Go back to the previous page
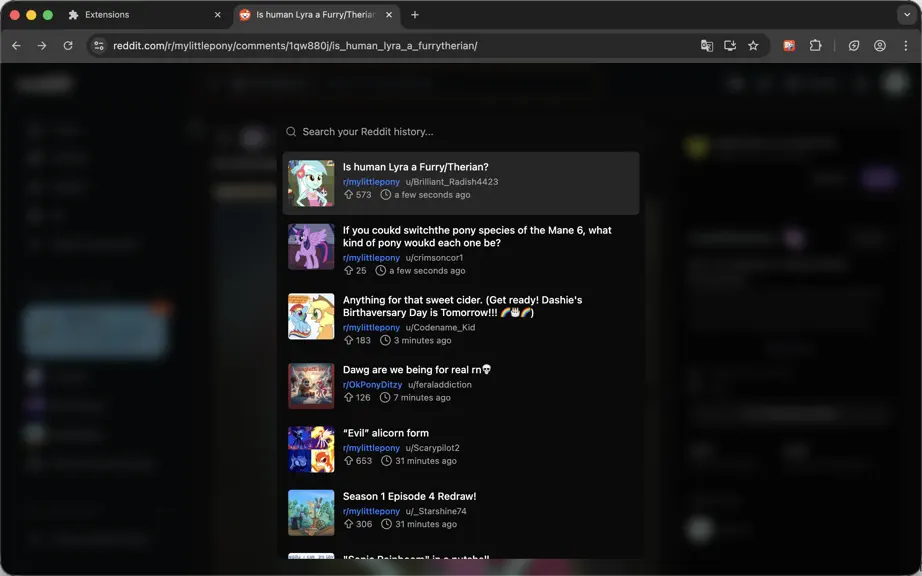 pos(16,45)
